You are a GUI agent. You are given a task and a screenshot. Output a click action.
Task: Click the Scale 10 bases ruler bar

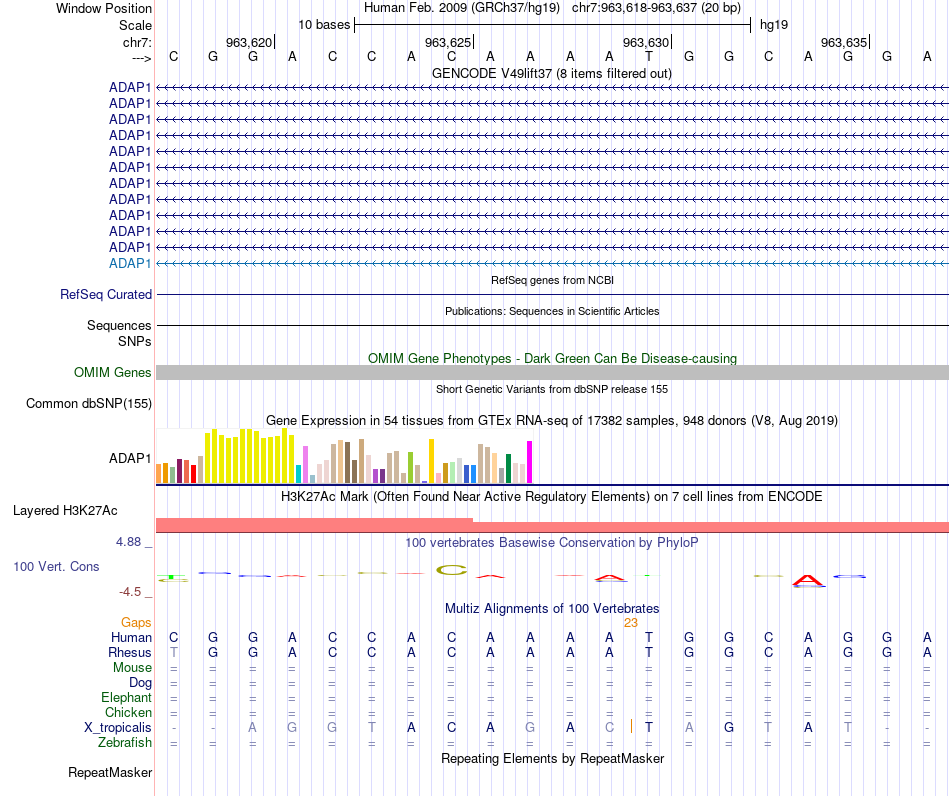pos(553,25)
